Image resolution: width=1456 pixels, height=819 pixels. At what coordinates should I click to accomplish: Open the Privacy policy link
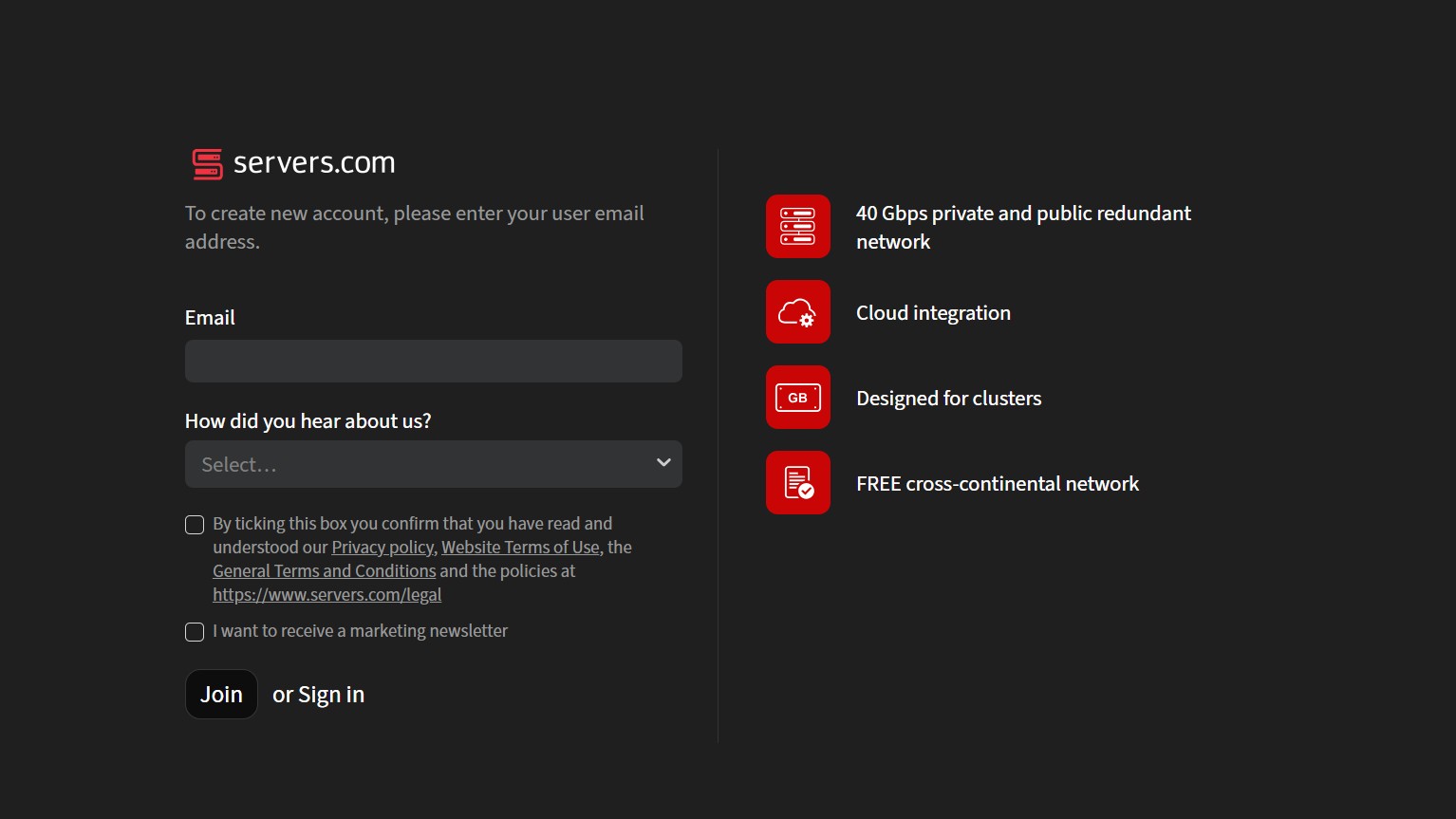click(383, 548)
